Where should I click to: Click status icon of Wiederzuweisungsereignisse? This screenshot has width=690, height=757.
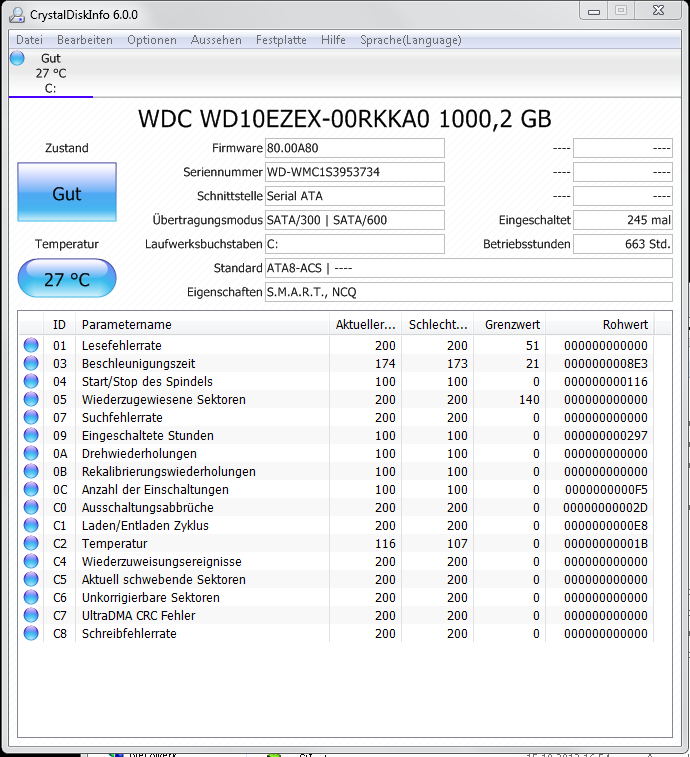pyautogui.click(x=31, y=561)
